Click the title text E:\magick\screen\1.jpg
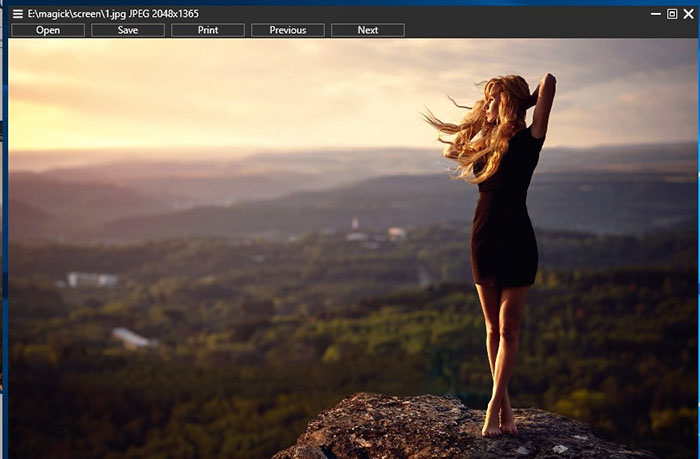 tap(77, 14)
